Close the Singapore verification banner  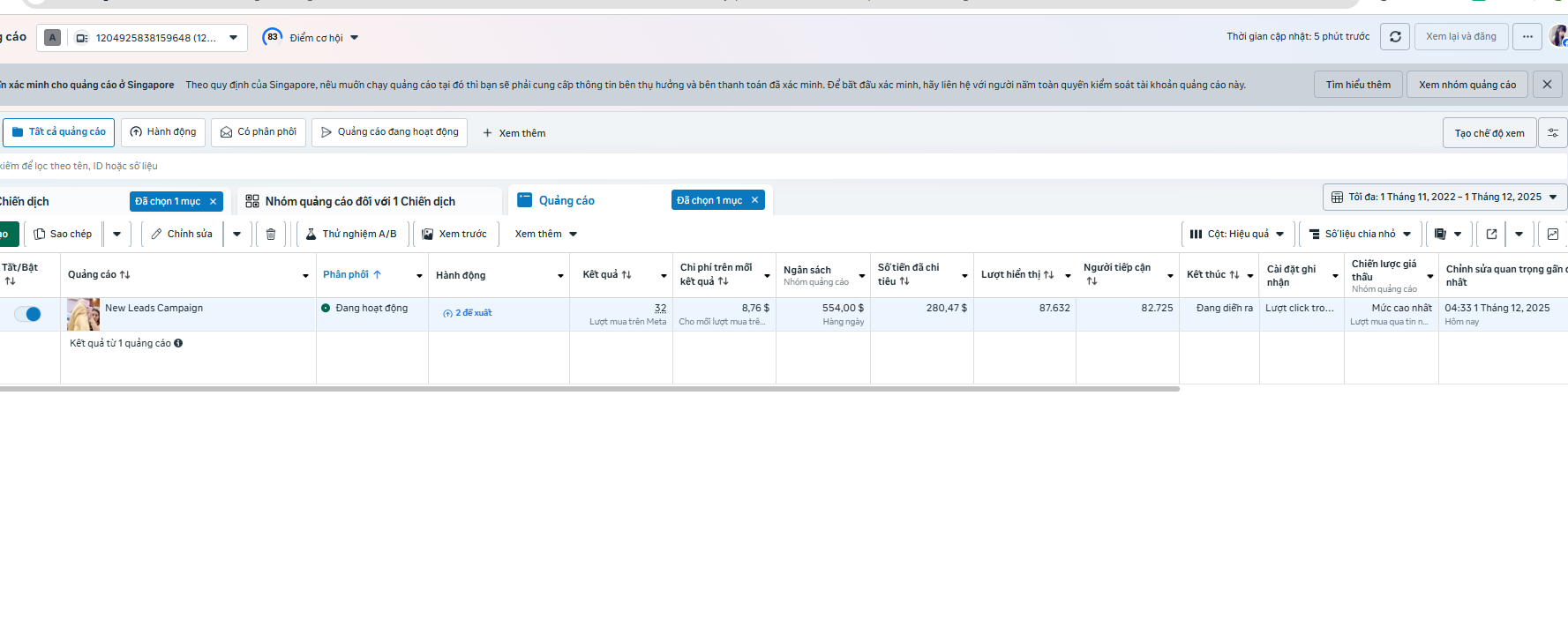[x=1547, y=85]
